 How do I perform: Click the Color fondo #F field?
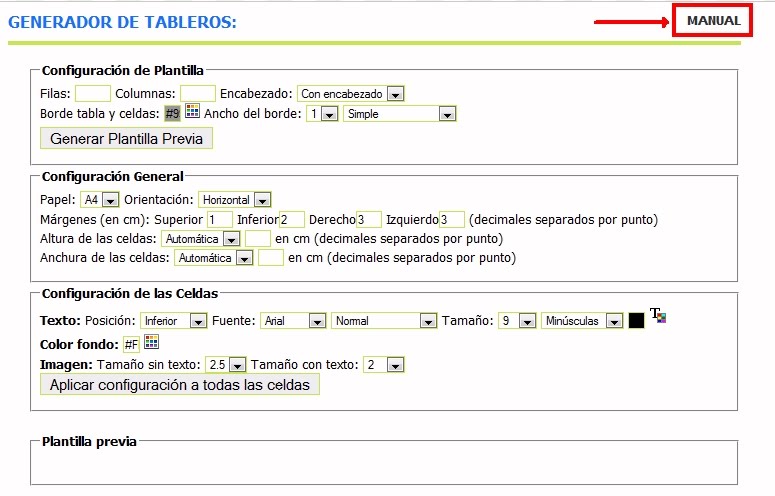pos(131,344)
